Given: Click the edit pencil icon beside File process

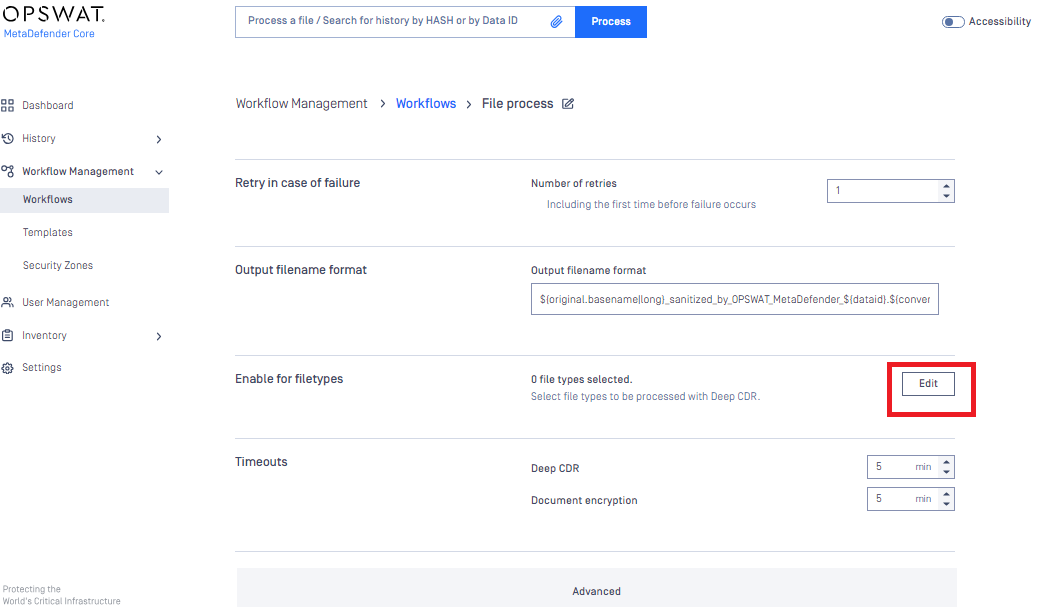Looking at the screenshot, I should [568, 104].
